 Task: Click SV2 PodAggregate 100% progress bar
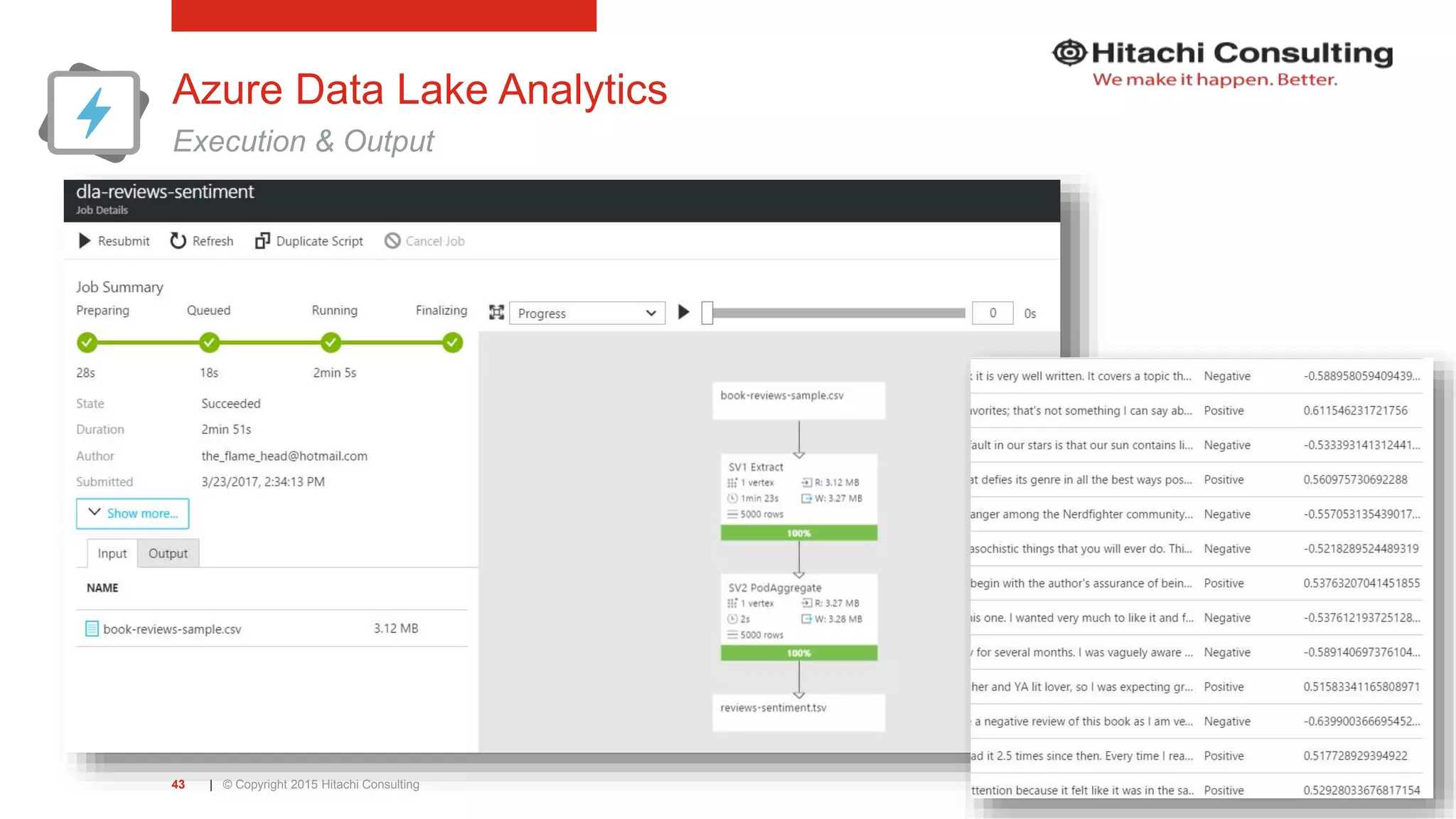(x=799, y=653)
